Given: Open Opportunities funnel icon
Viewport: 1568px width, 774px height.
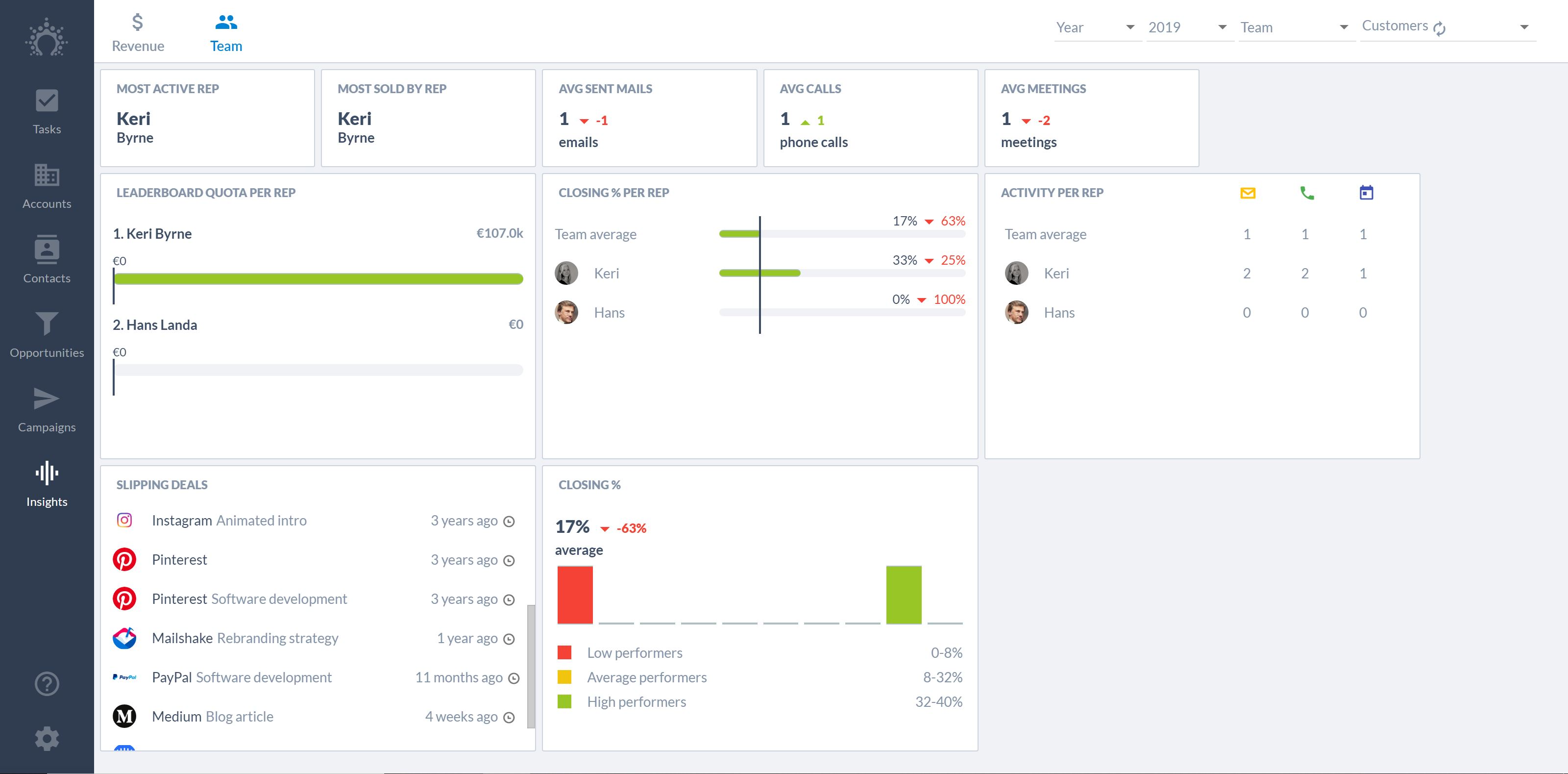Looking at the screenshot, I should tap(46, 334).
